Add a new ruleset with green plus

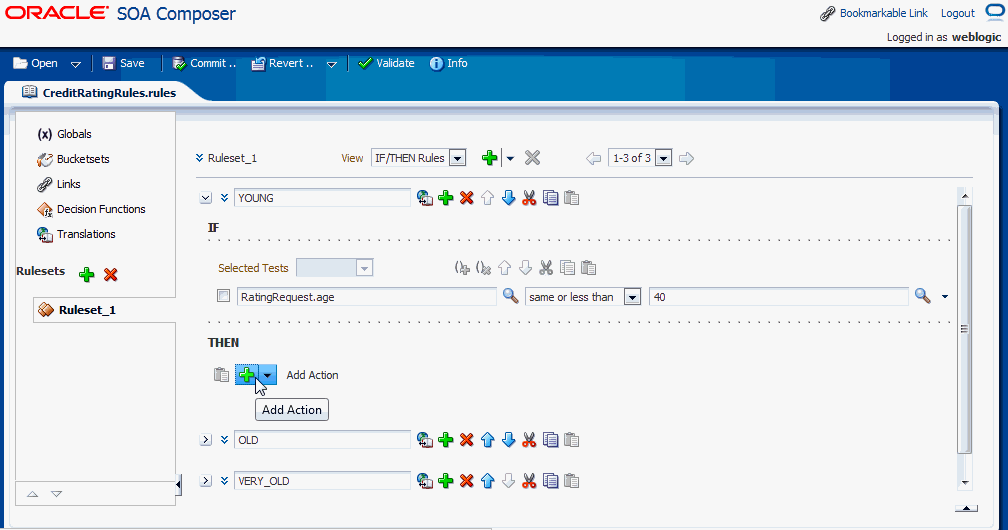[86, 275]
